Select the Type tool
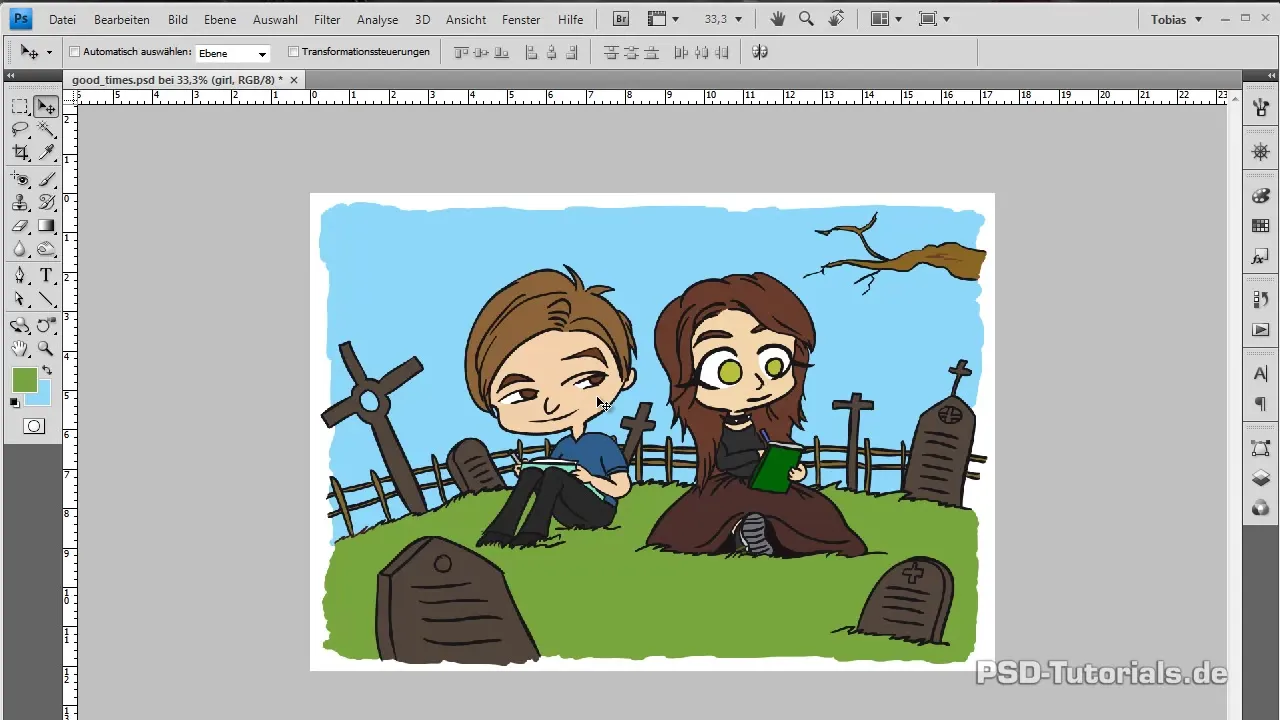This screenshot has width=1280, height=720. point(46,275)
